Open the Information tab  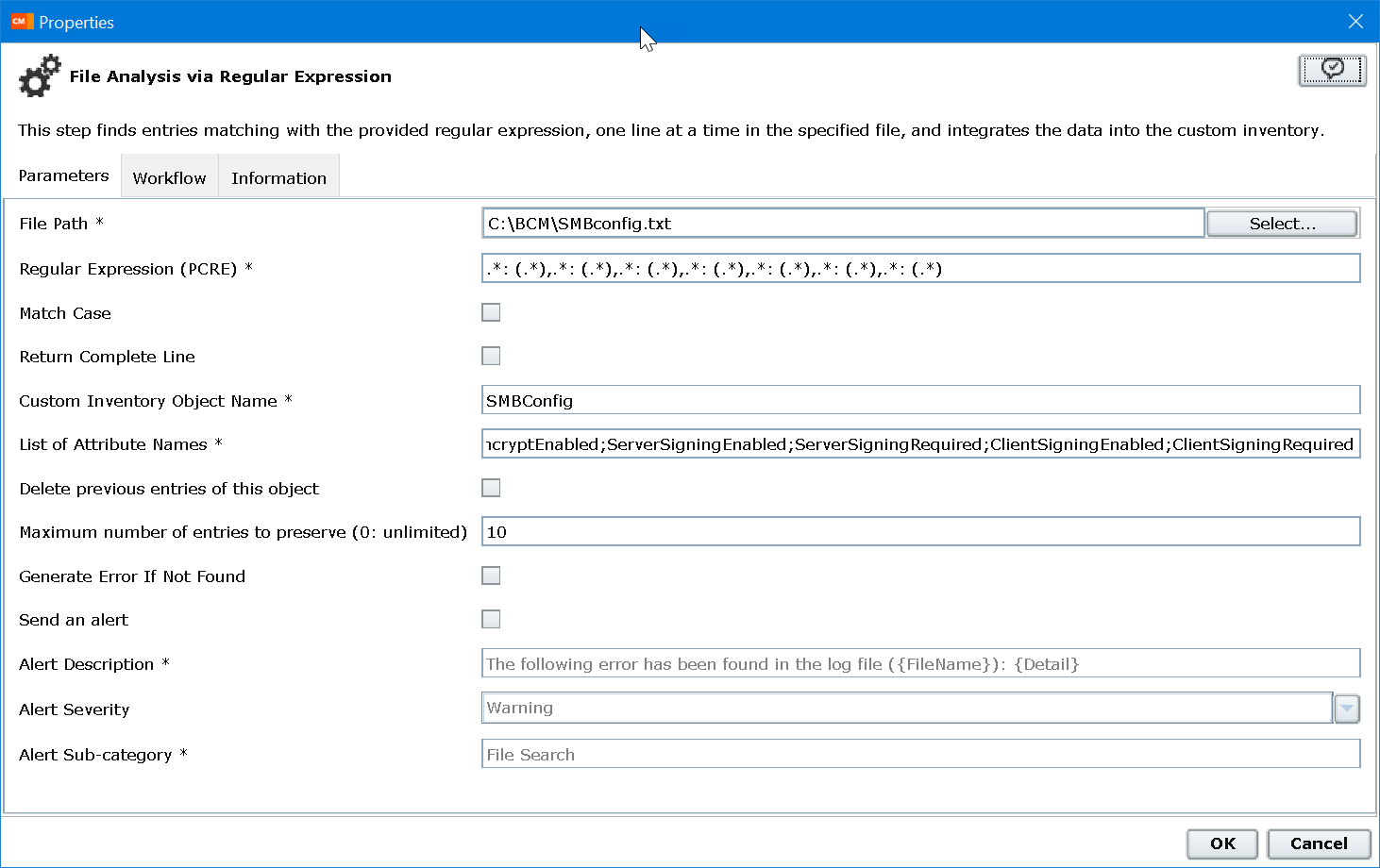pos(278,177)
